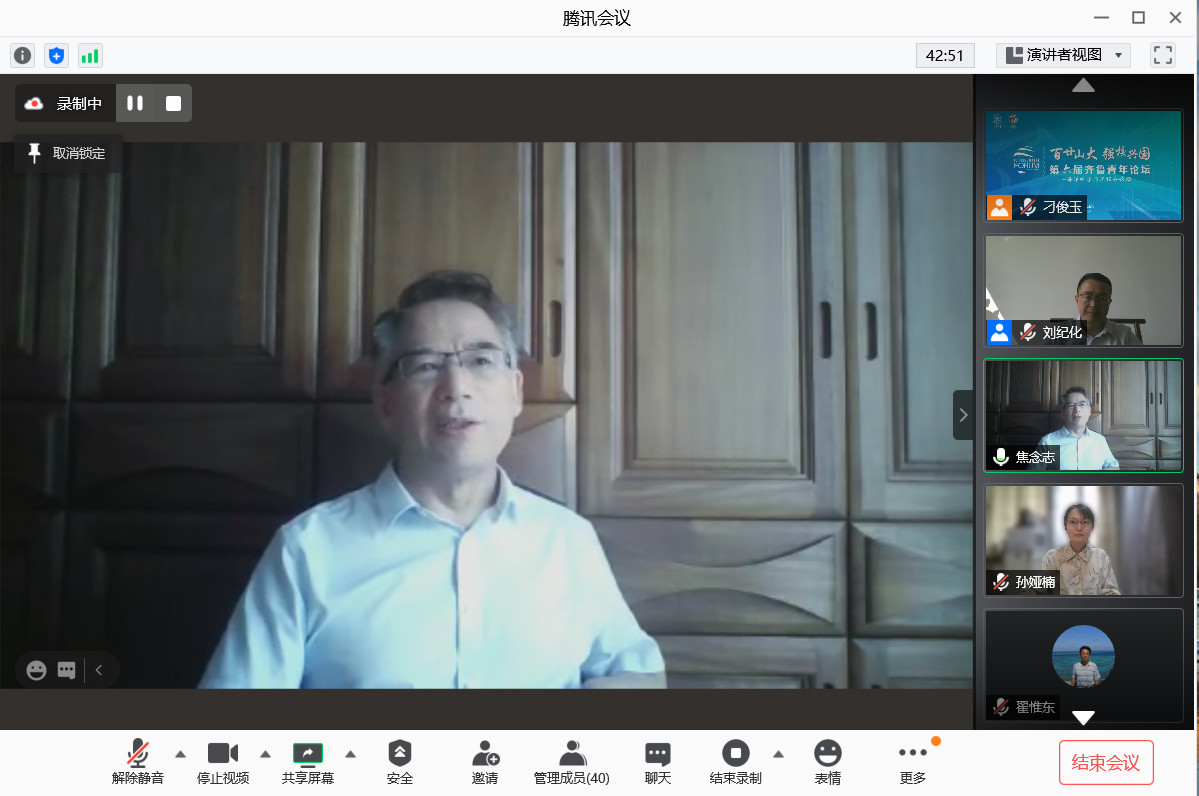Open 管理成员(40) participants list

571,763
